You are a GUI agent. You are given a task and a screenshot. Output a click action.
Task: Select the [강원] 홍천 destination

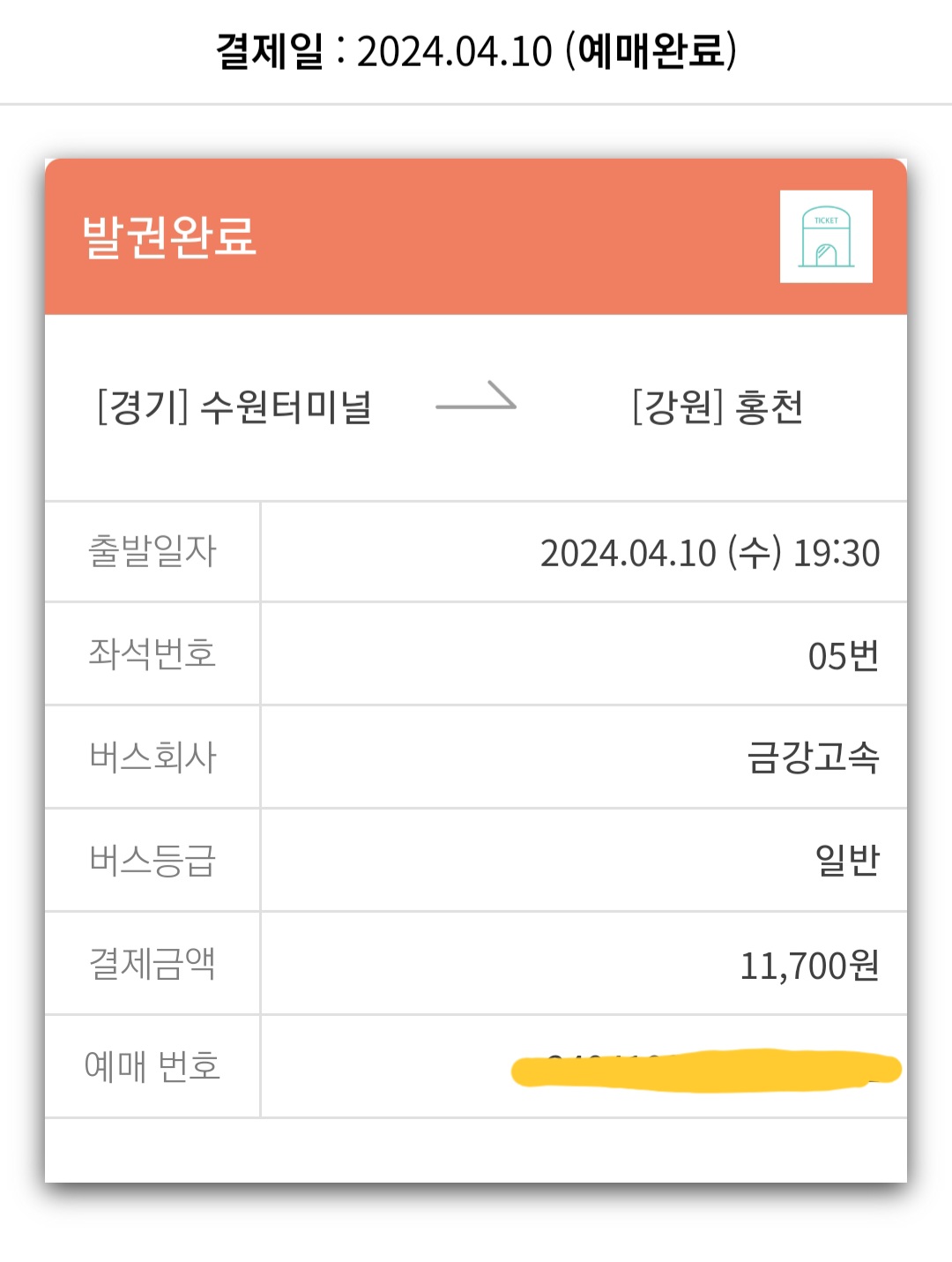point(718,407)
